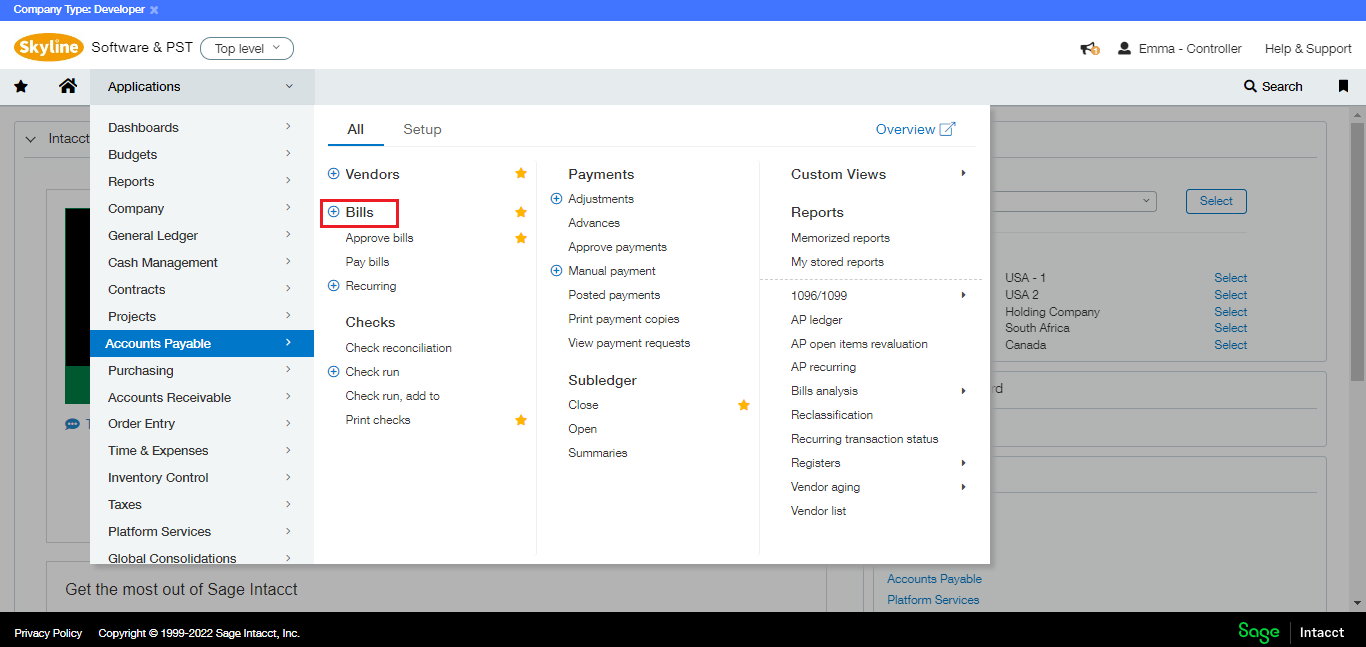Open Check reconciliation
This screenshot has height=647, width=1366.
point(398,348)
